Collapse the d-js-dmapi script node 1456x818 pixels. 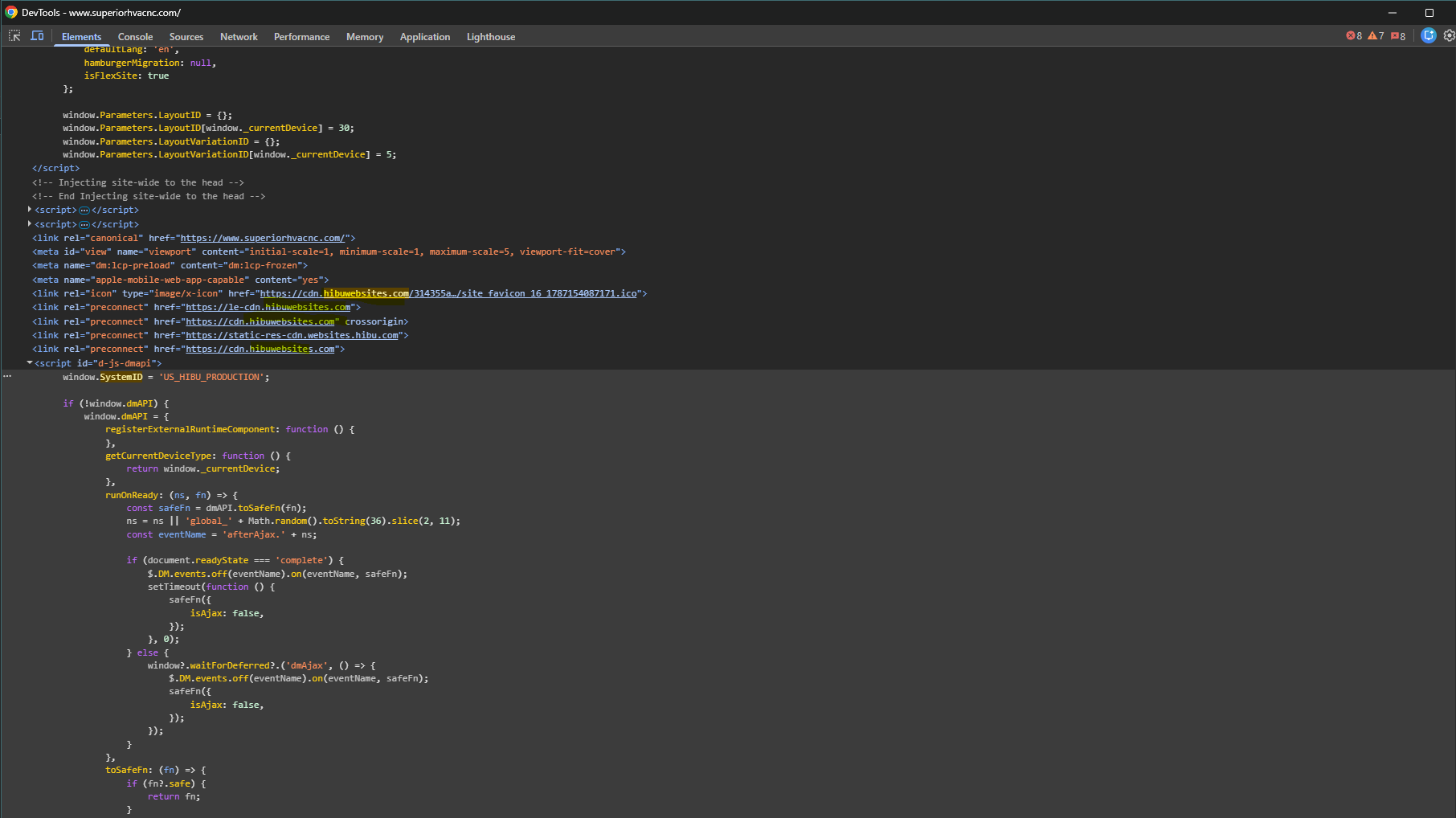[30, 363]
